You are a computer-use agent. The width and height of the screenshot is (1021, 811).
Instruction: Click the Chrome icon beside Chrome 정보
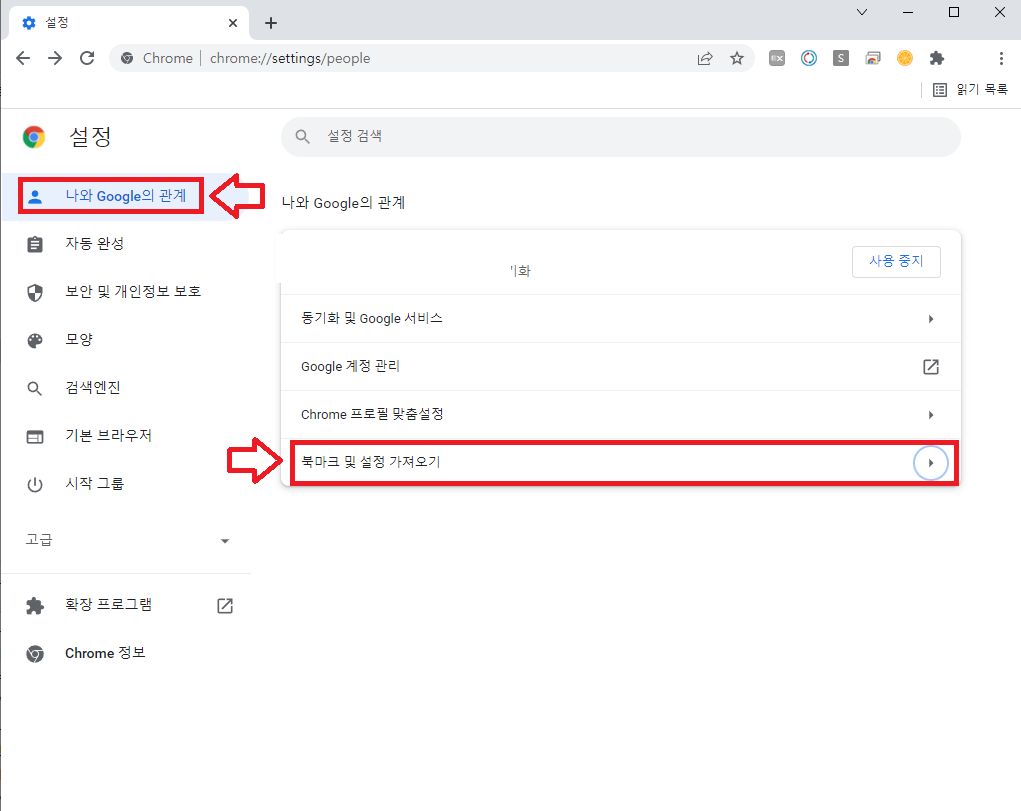(x=35, y=653)
